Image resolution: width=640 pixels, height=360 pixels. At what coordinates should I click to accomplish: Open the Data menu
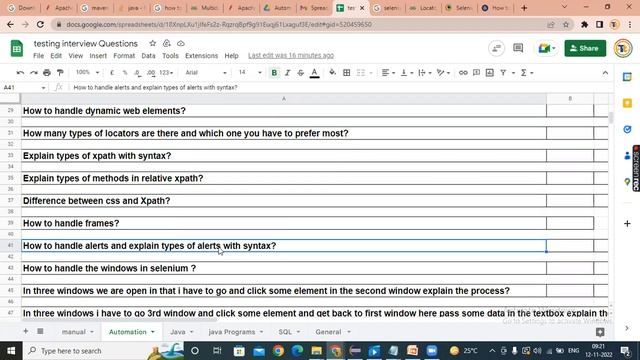coord(148,56)
